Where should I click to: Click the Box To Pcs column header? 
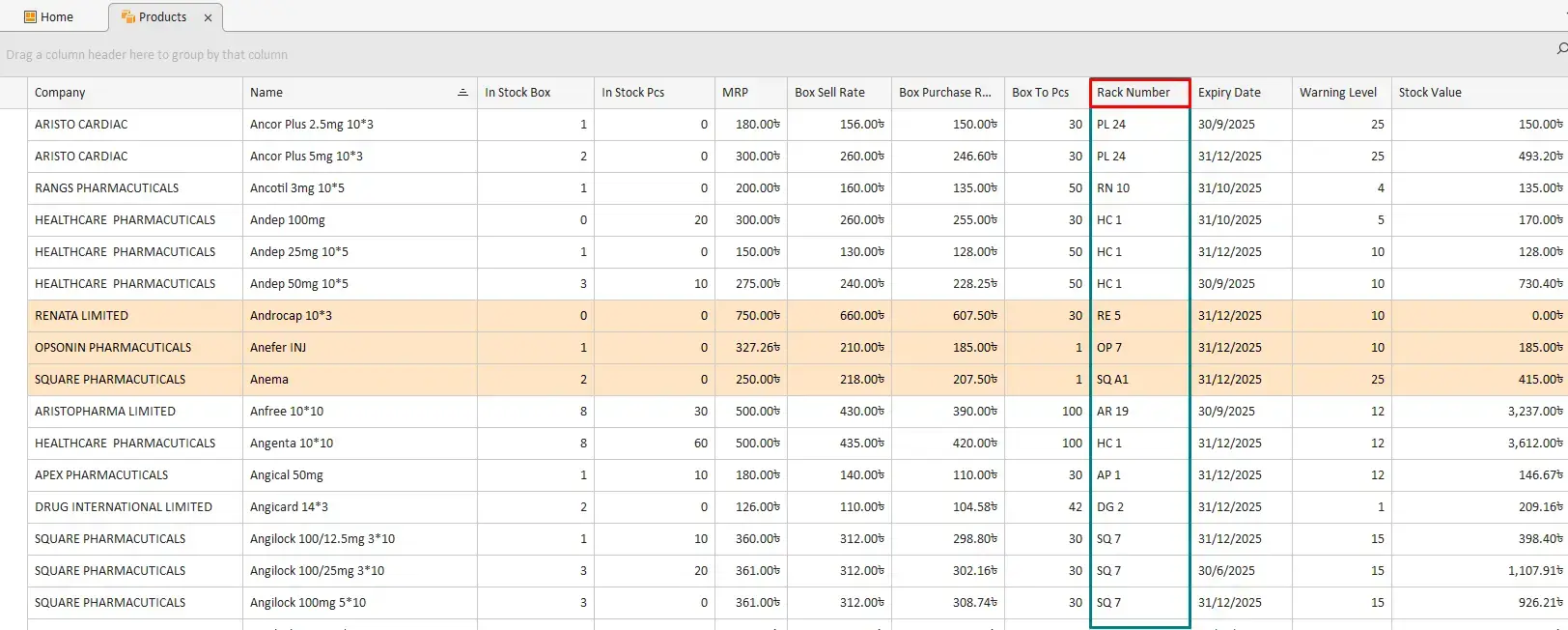(1047, 93)
